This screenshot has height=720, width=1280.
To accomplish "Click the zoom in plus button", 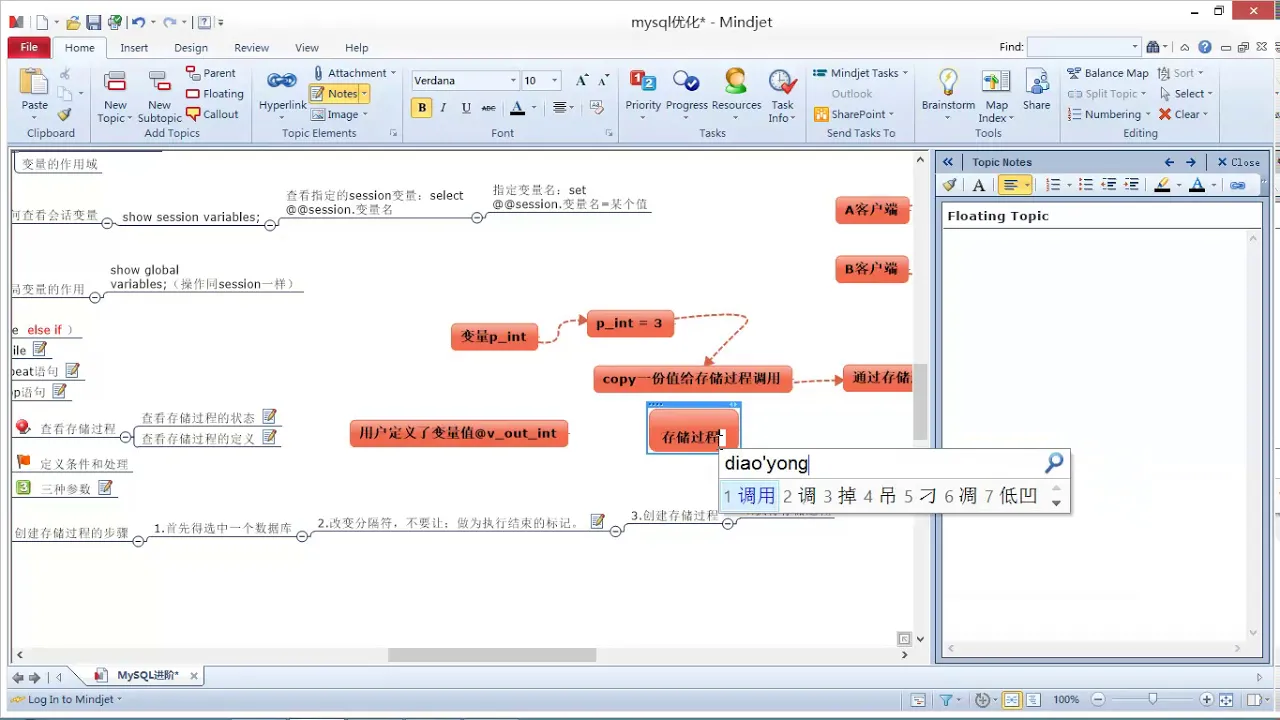I will (x=1207, y=700).
